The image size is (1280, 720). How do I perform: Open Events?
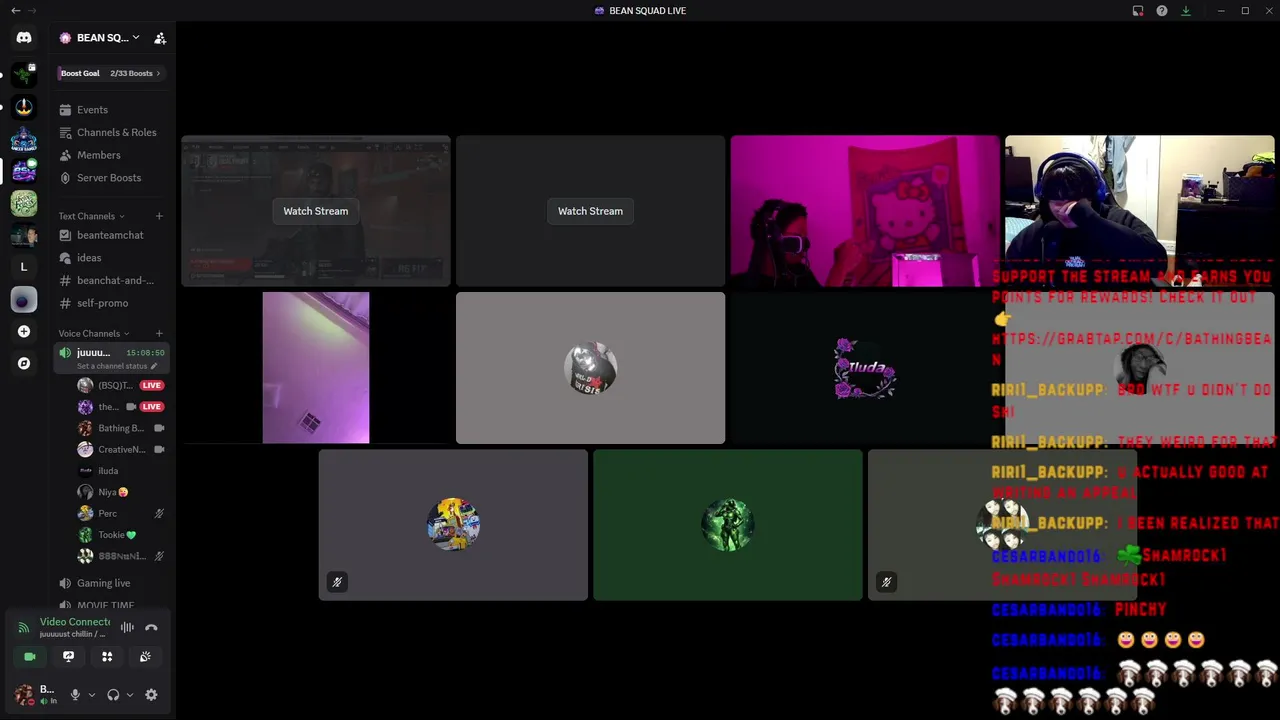[110, 110]
